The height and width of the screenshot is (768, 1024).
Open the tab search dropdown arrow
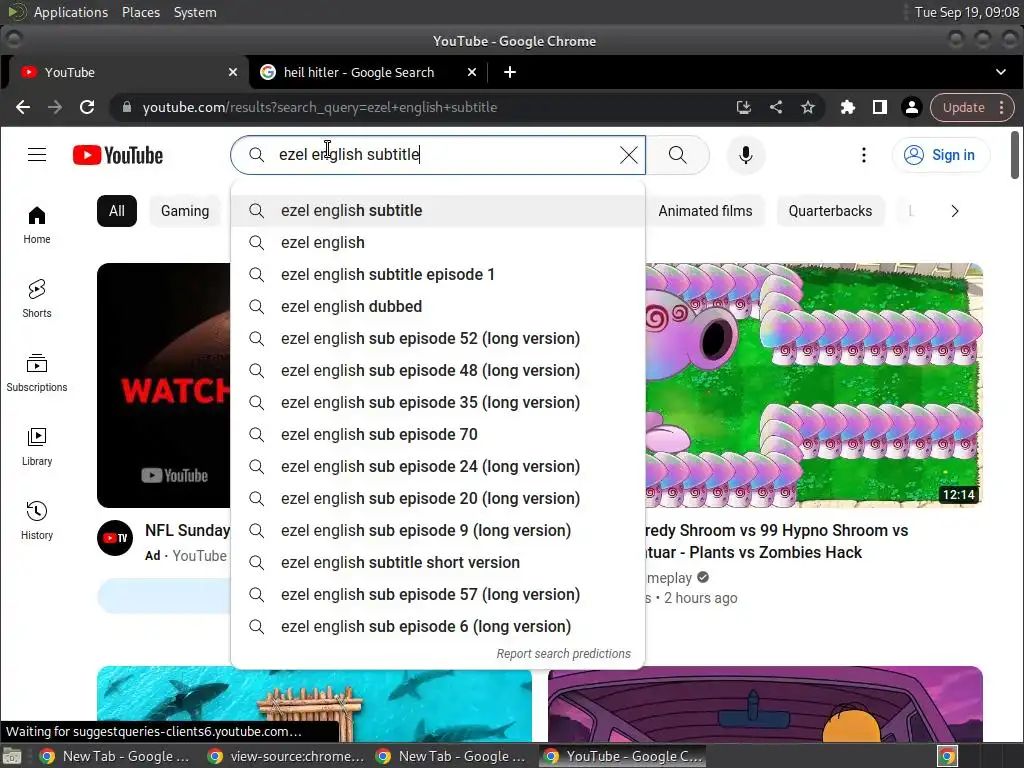(x=1000, y=72)
